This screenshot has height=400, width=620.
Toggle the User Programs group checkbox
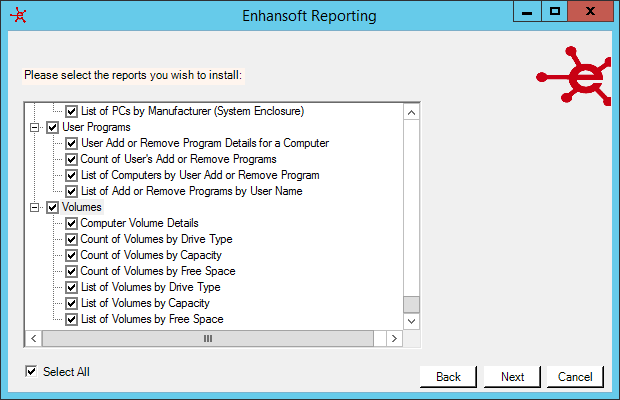tap(53, 127)
